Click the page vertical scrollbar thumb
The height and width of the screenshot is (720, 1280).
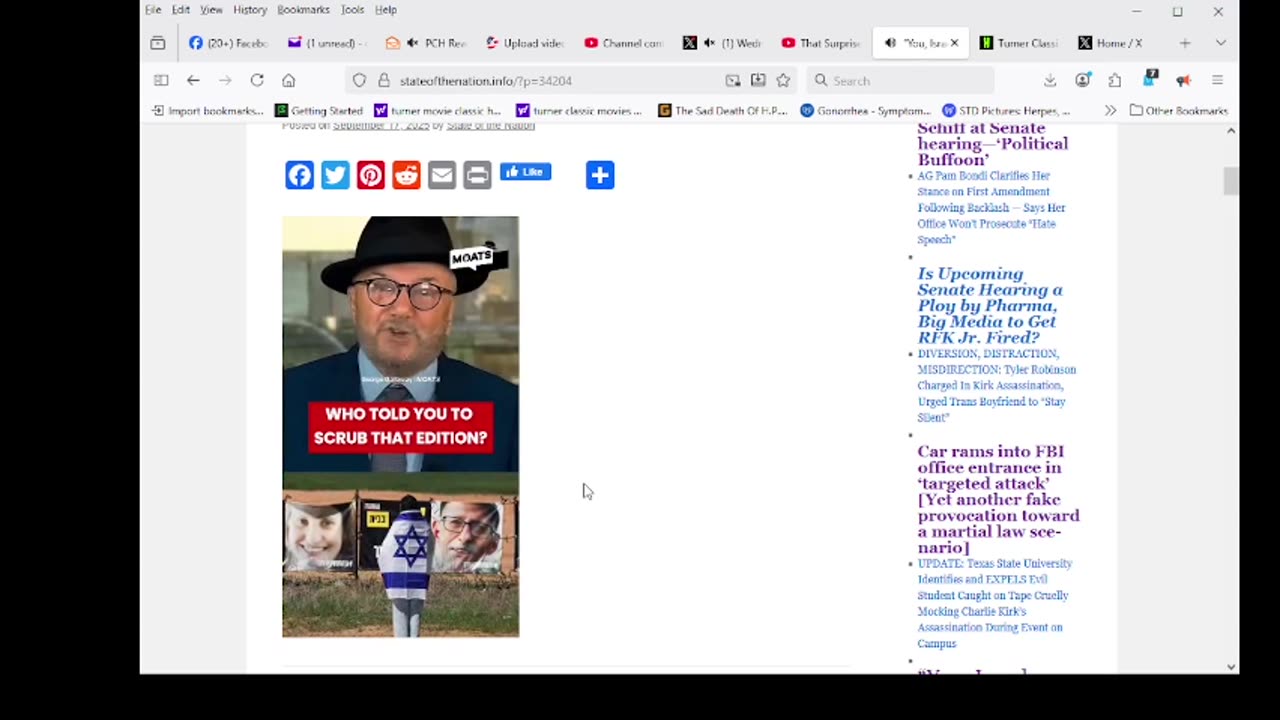[1231, 182]
